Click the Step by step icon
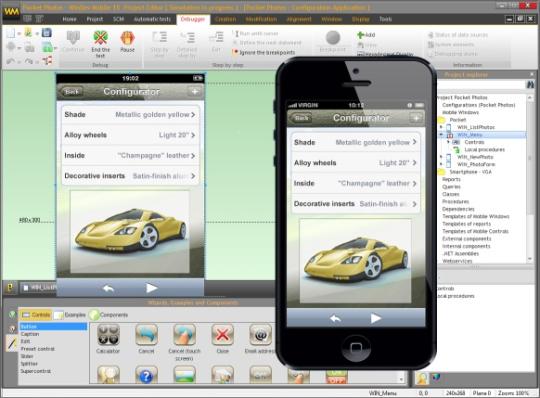Screen dimensions: 540x398 coord(159,38)
